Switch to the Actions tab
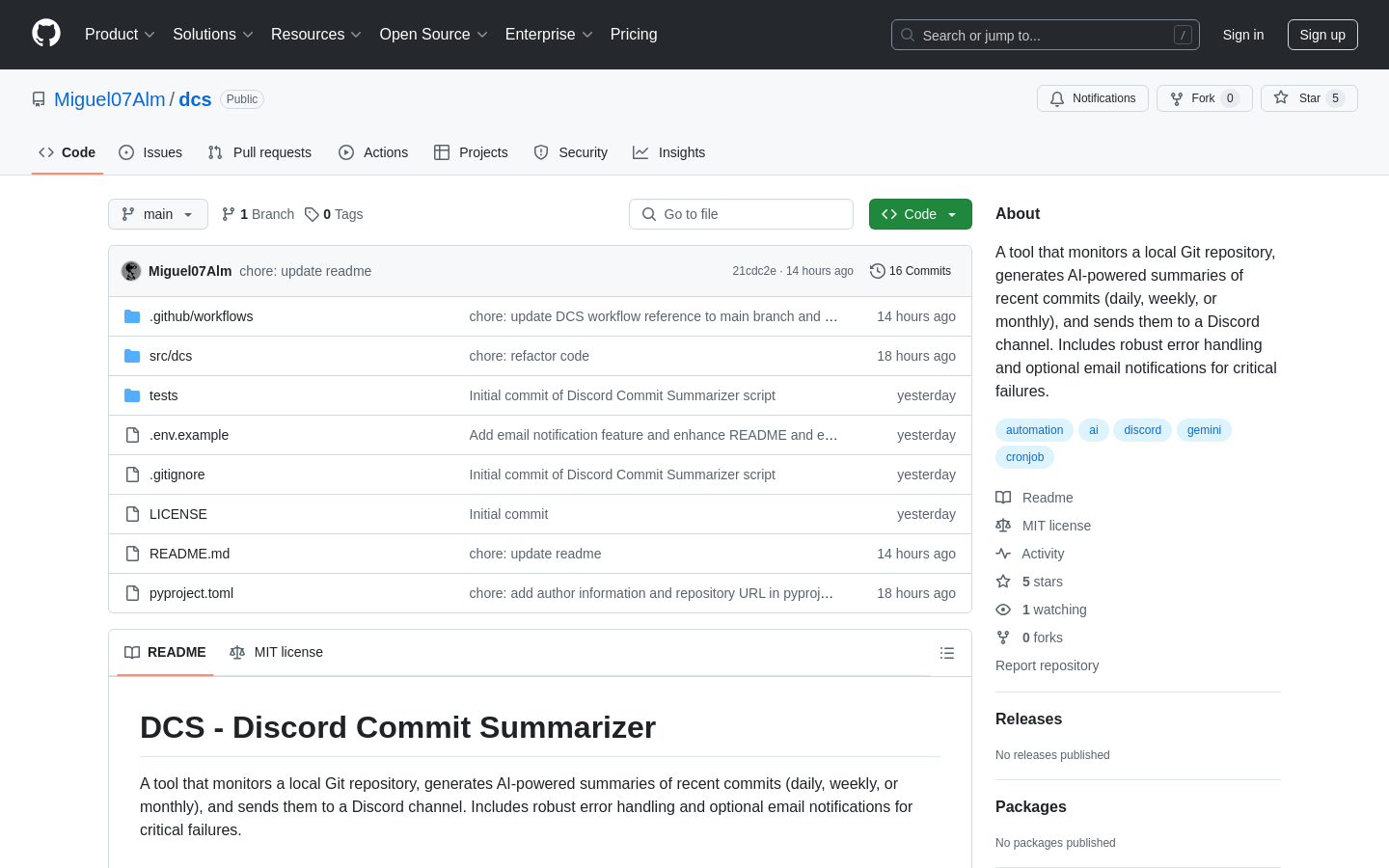The image size is (1389, 868). click(x=373, y=152)
